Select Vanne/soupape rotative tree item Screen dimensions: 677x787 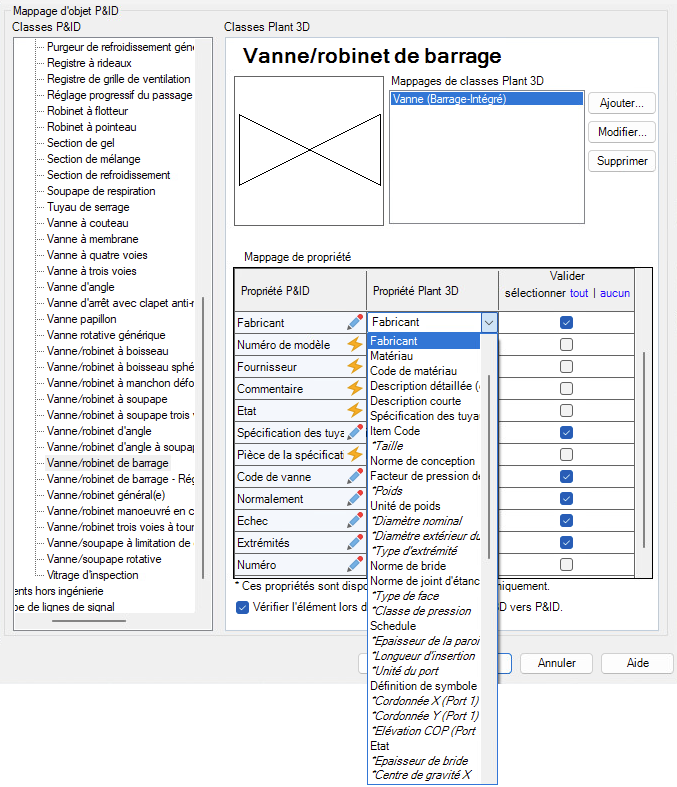[104, 559]
